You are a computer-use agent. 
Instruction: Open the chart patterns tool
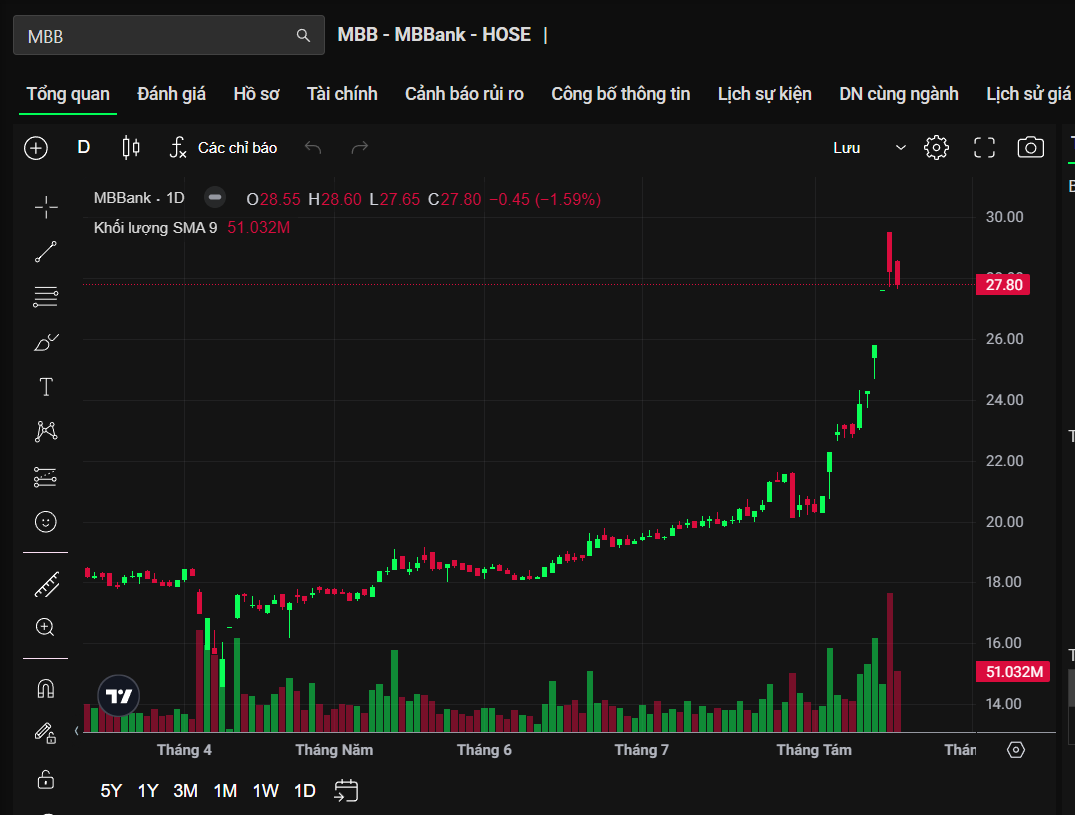(x=46, y=431)
